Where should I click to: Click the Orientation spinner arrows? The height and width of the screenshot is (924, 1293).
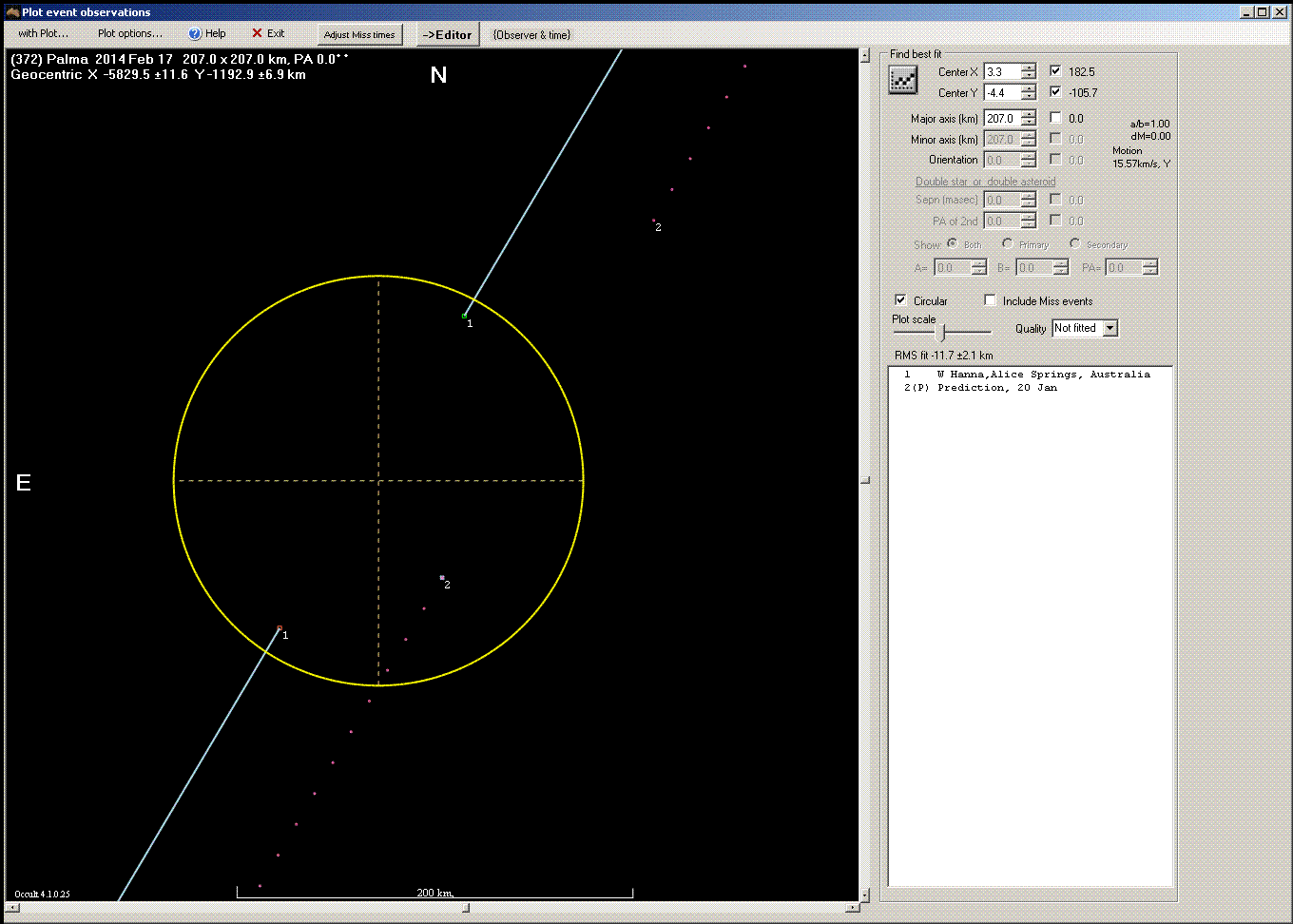pos(1029,161)
